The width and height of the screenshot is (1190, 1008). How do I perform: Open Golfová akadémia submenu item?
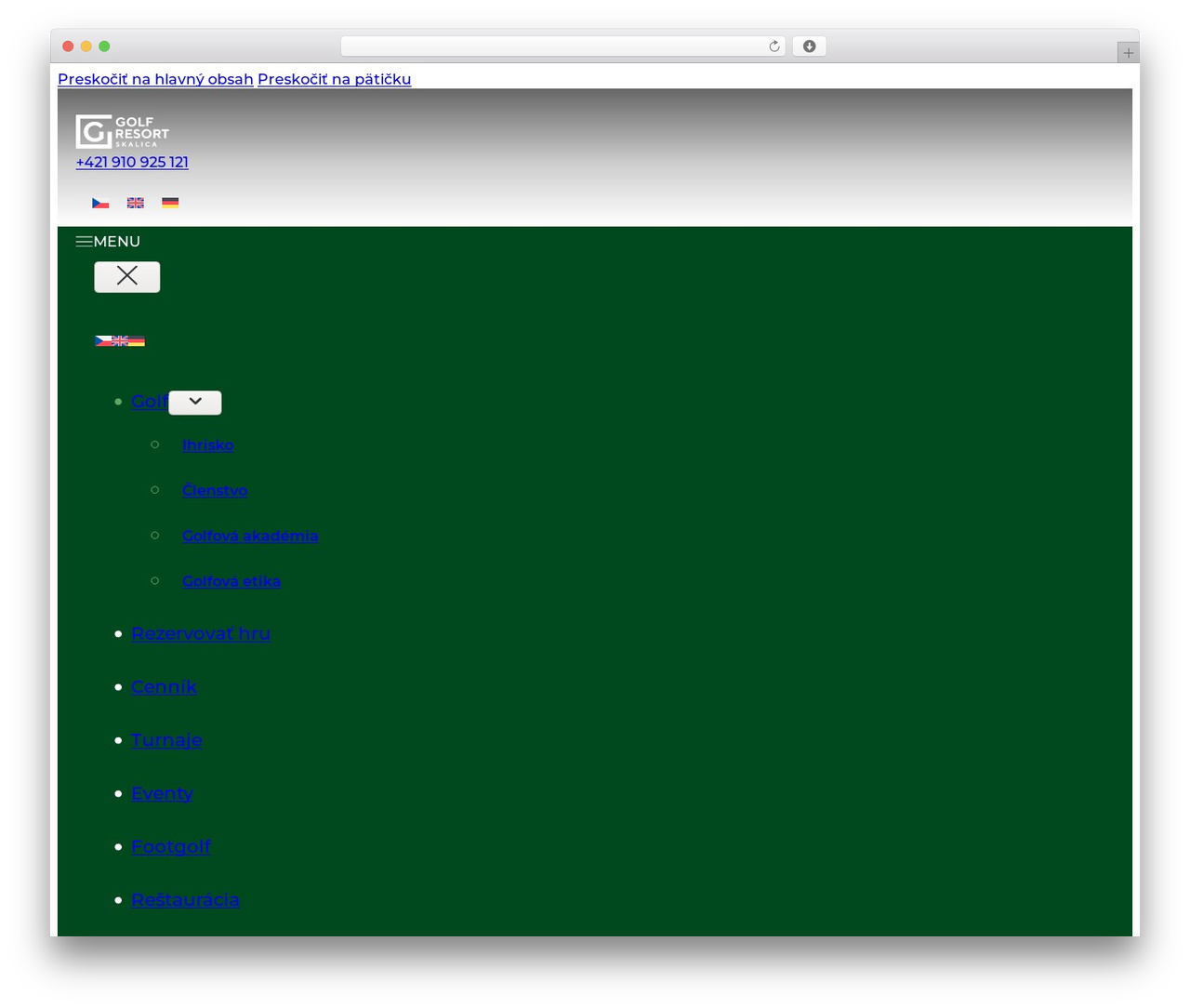coord(250,537)
